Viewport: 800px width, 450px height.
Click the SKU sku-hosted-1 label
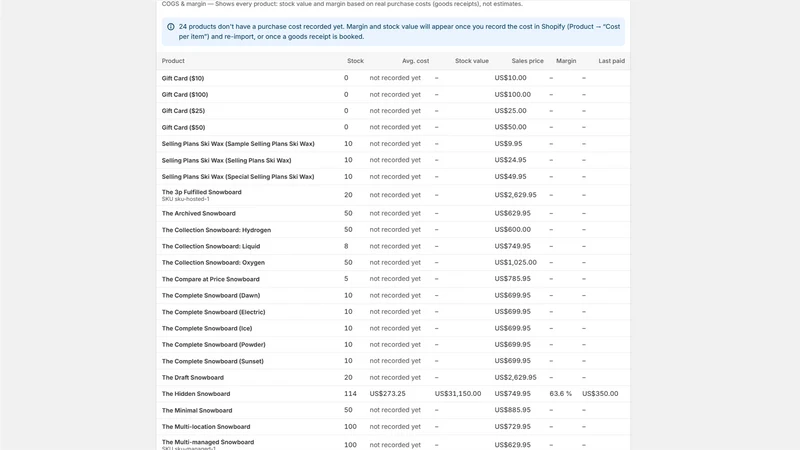click(x=185, y=199)
